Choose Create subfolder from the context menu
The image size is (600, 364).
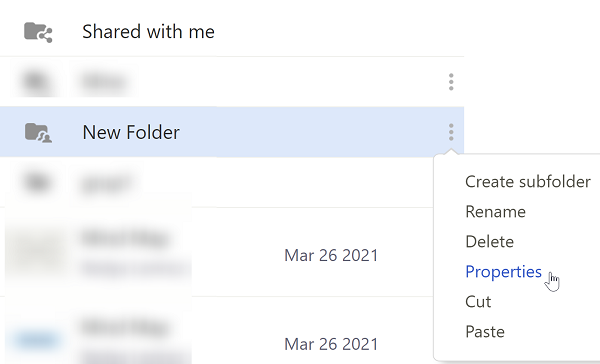coord(528,181)
